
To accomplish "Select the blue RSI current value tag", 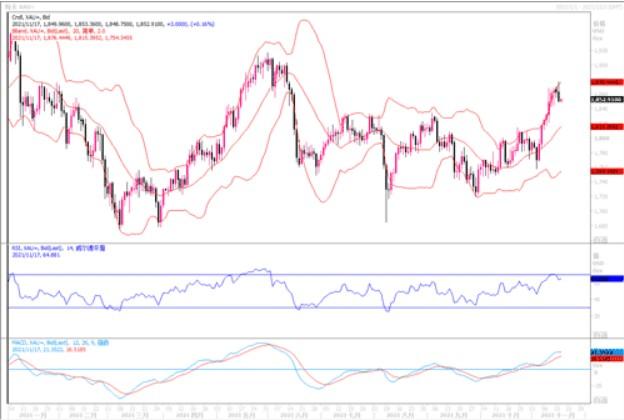I will point(603,278).
